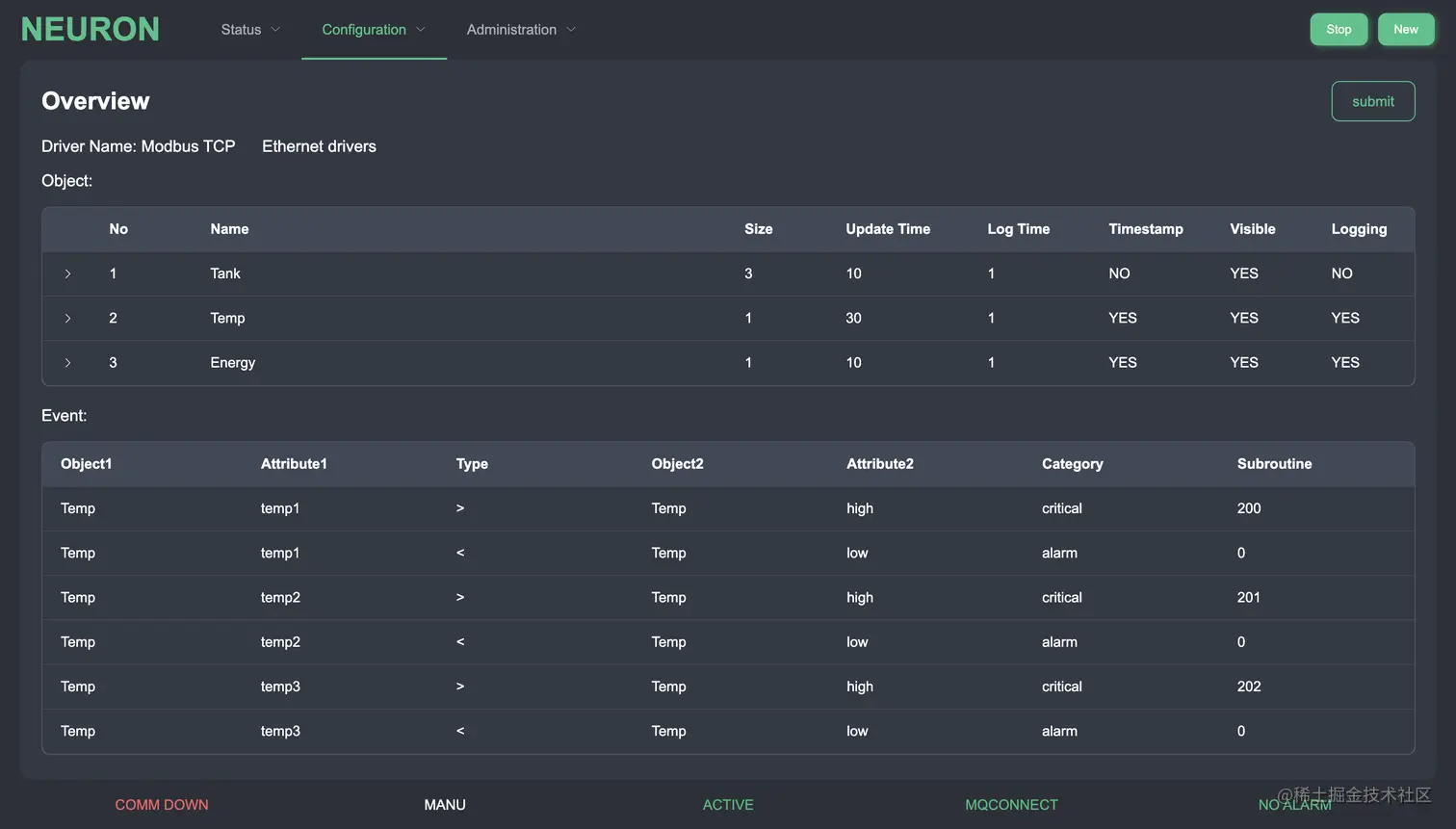Expand the Tank object row

67,273
